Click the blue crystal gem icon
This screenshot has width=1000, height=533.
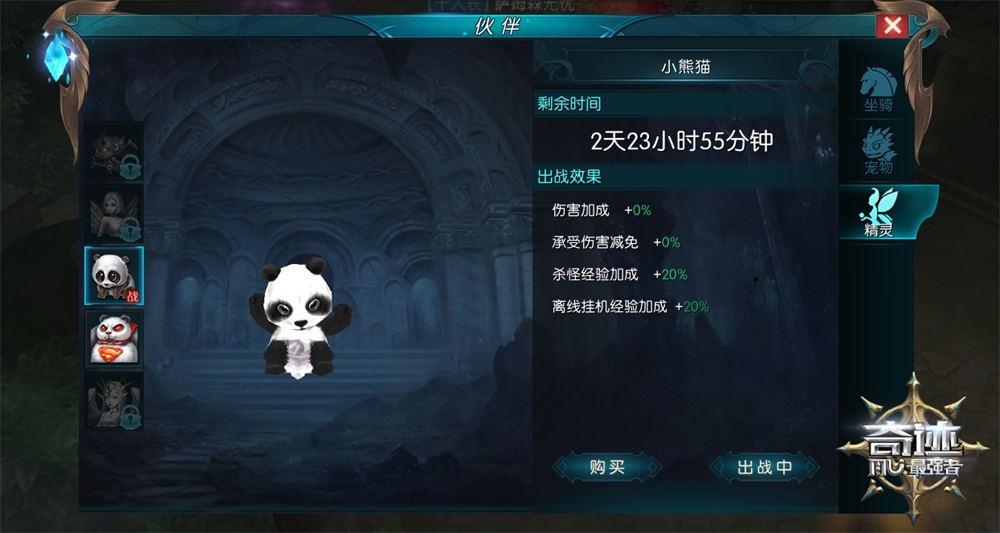pos(58,57)
